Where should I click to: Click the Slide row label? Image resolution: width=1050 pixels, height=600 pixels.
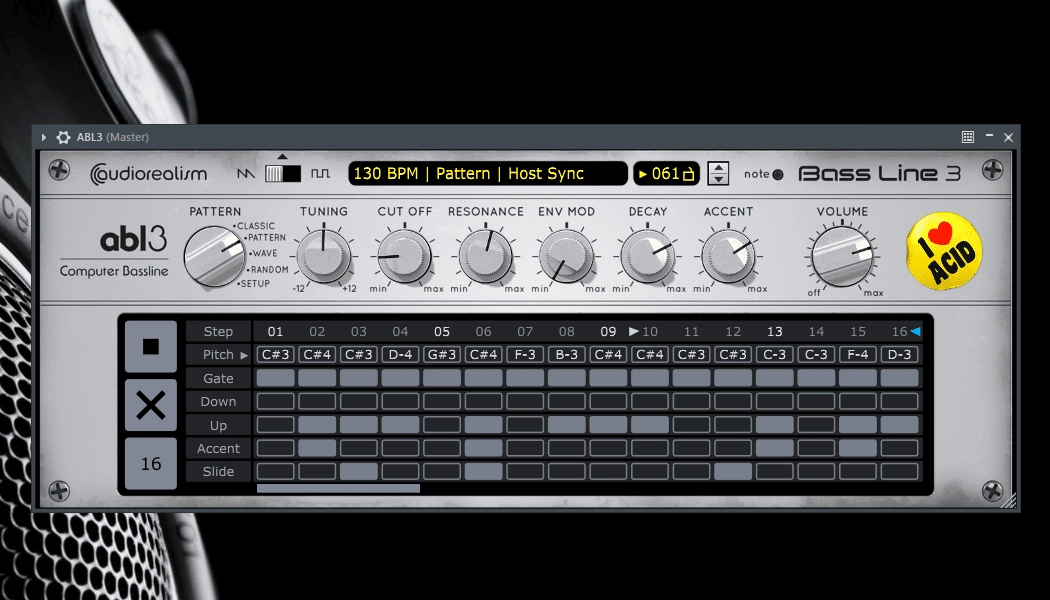click(218, 471)
